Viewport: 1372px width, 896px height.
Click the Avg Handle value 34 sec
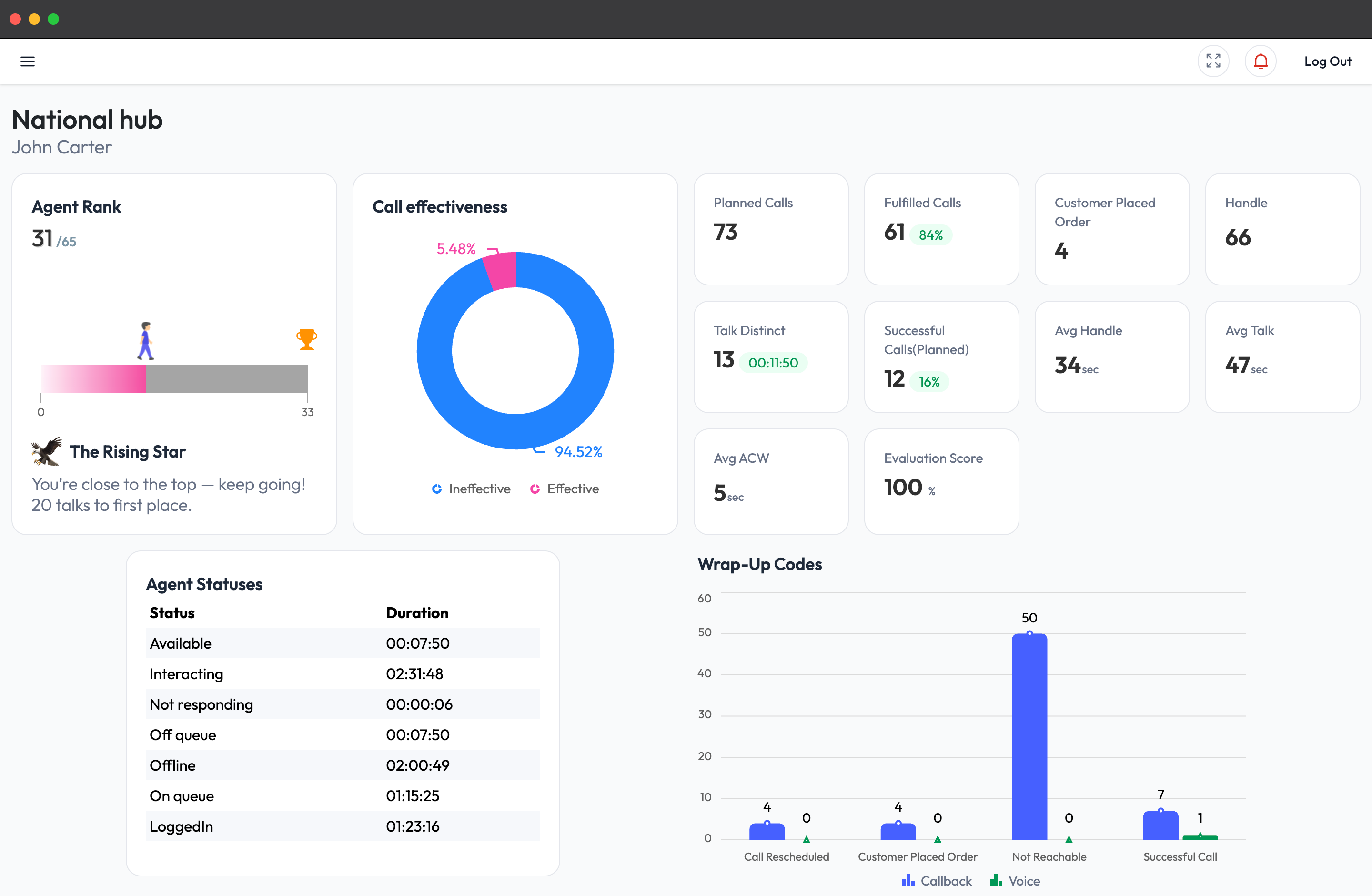1076,366
